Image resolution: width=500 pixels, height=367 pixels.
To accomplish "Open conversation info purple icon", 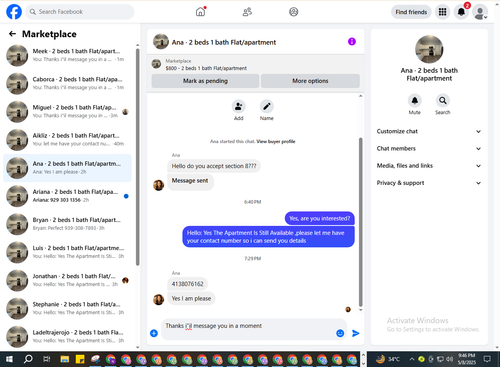I will 352,42.
